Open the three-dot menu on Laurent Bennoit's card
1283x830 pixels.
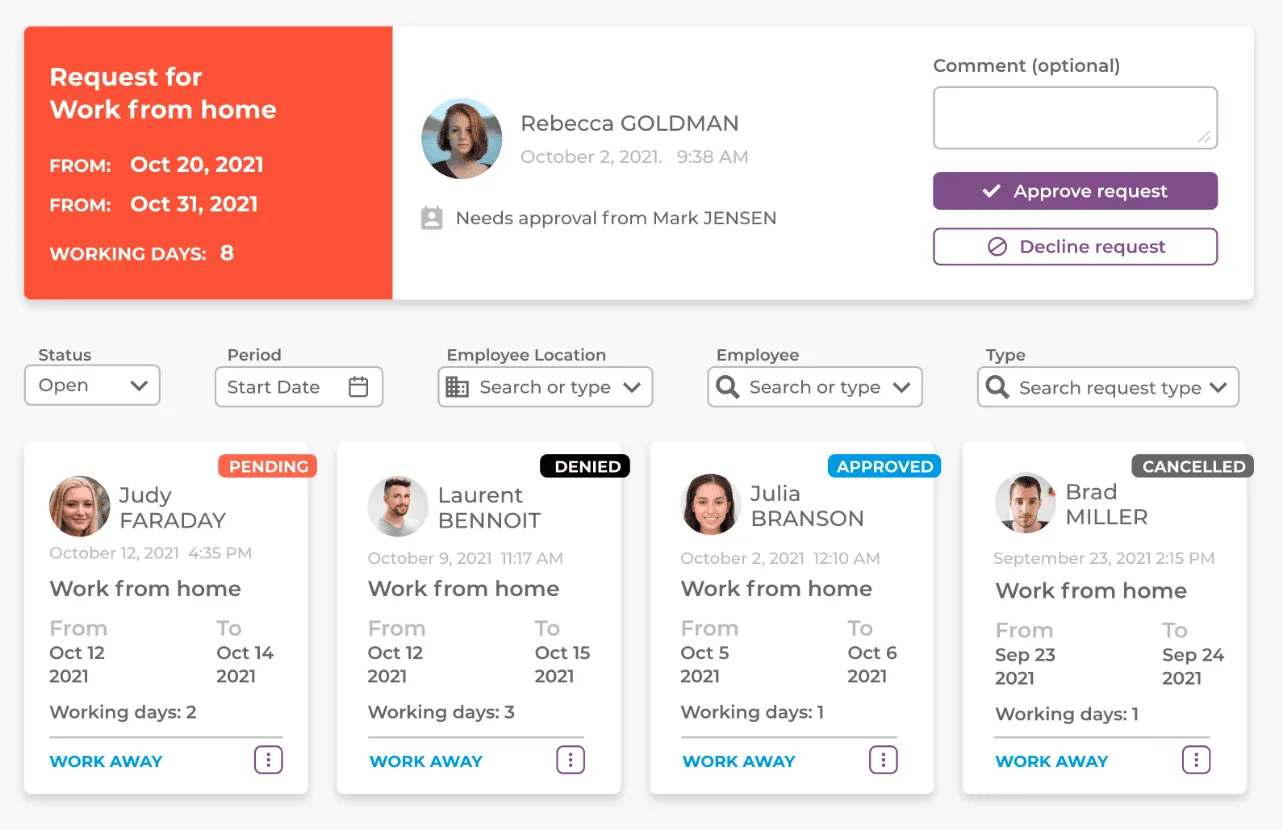570,760
